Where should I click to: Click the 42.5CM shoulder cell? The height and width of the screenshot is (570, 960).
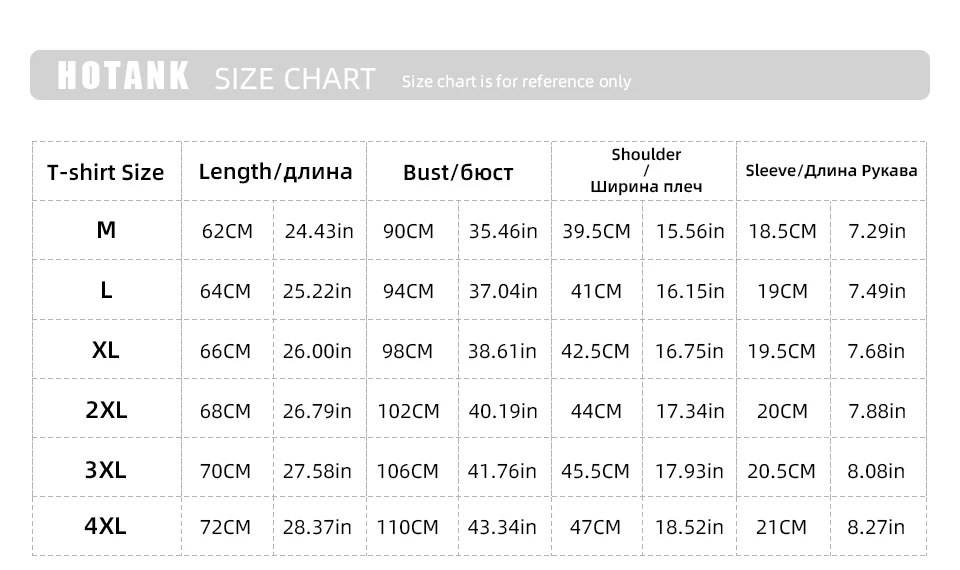point(596,351)
